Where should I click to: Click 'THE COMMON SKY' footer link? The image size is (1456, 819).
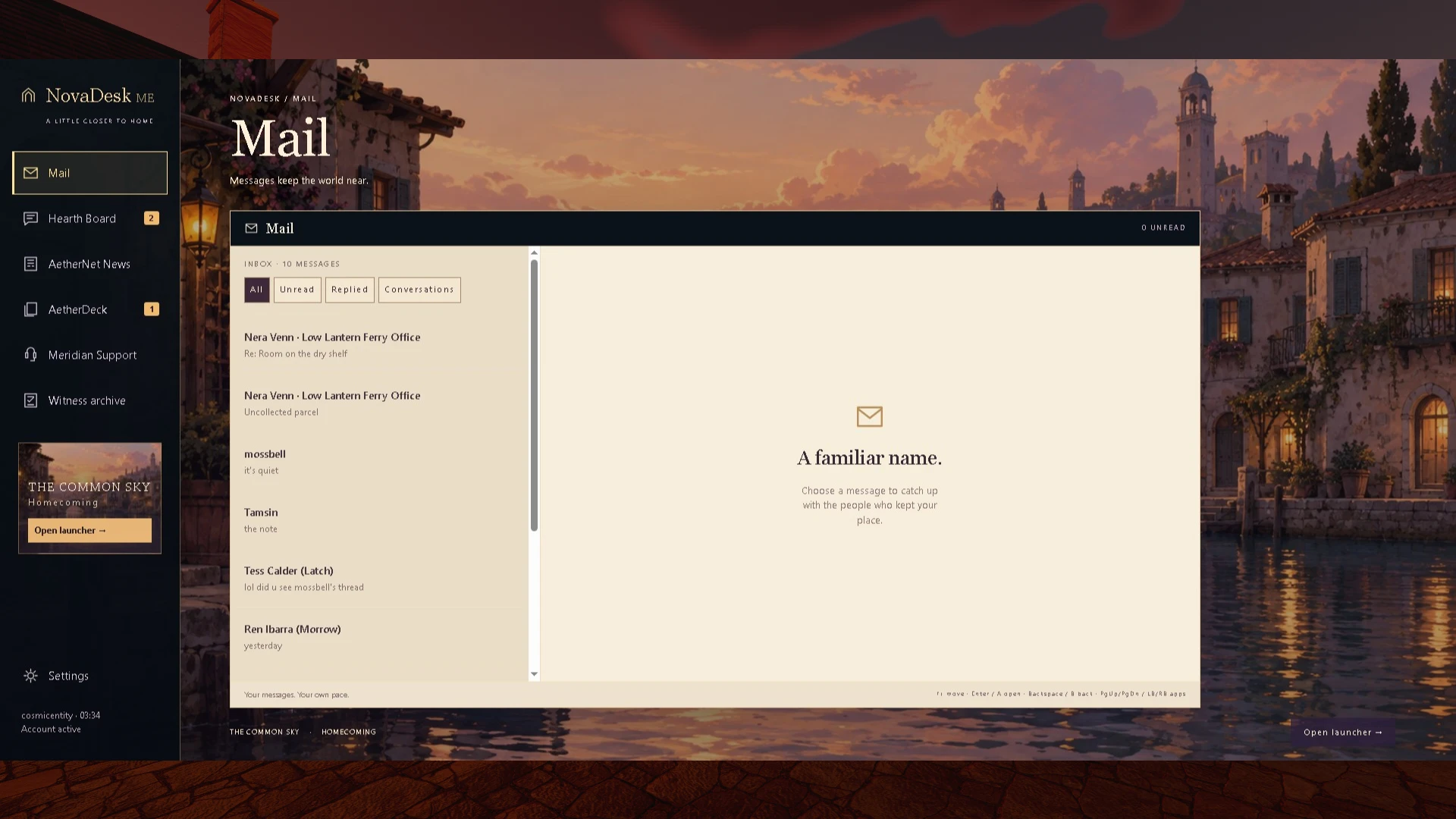click(x=265, y=732)
